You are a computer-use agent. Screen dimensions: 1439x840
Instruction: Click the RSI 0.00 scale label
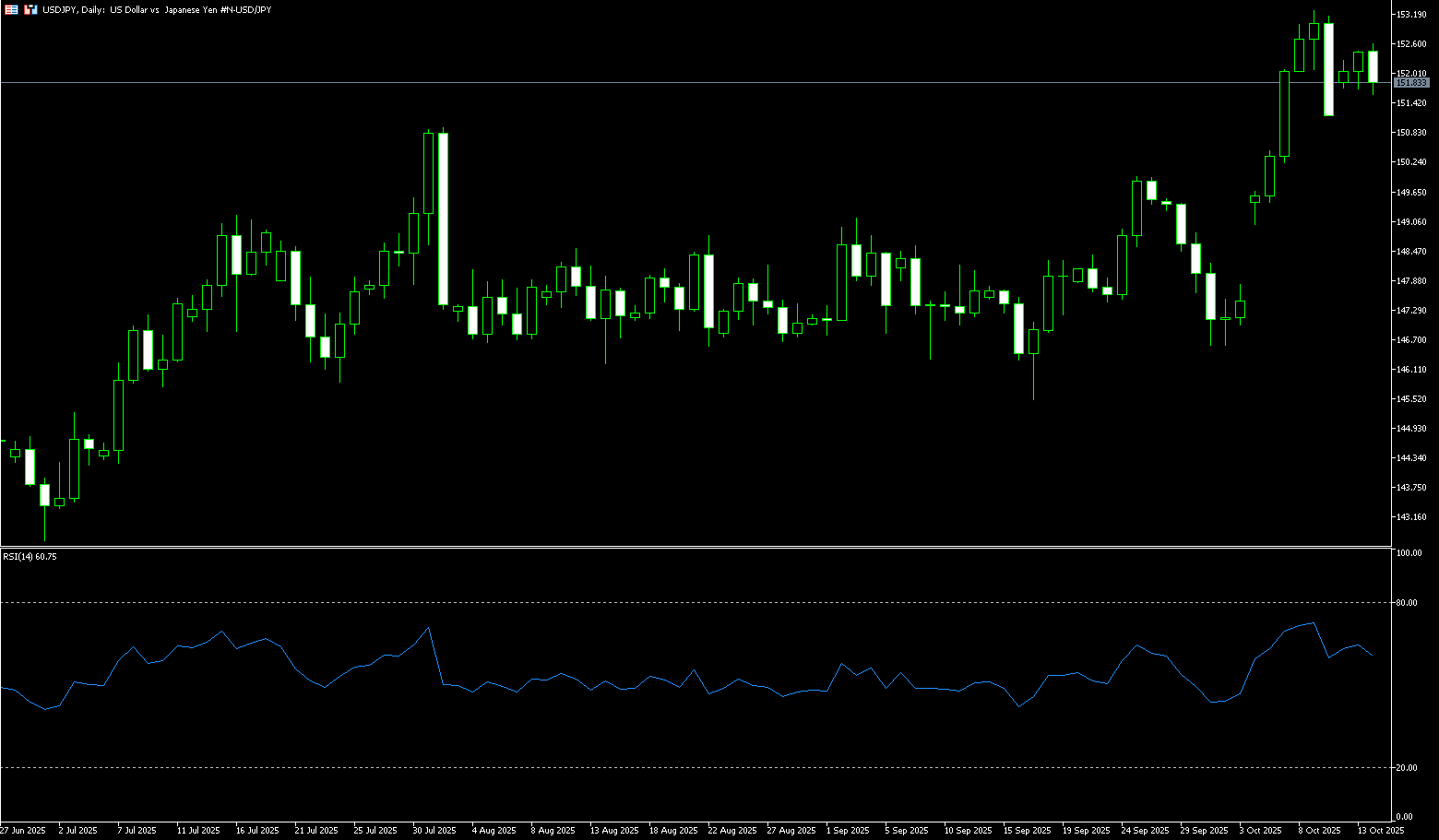click(1404, 817)
